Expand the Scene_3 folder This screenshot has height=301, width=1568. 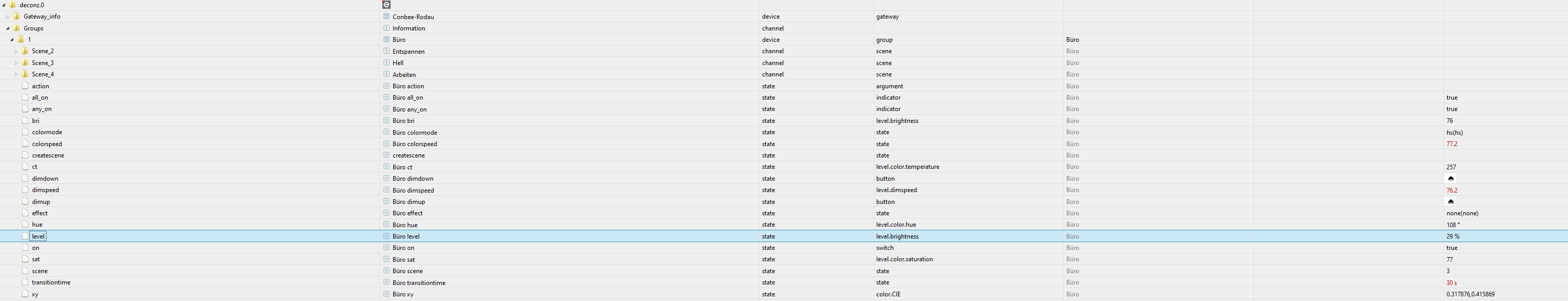17,62
